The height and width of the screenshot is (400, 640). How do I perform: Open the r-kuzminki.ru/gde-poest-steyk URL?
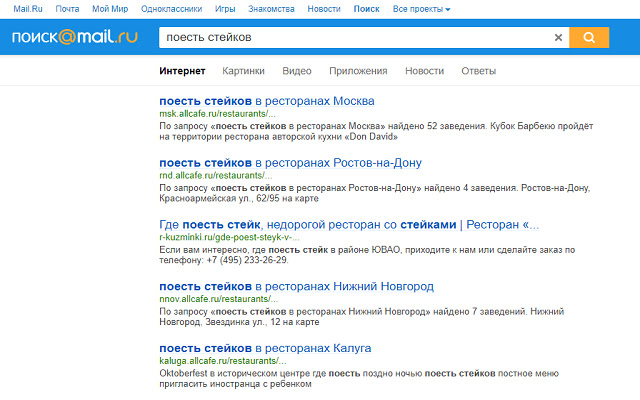pyautogui.click(x=229, y=237)
